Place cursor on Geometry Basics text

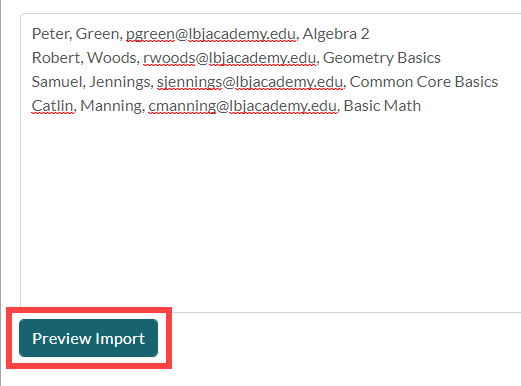(382, 58)
